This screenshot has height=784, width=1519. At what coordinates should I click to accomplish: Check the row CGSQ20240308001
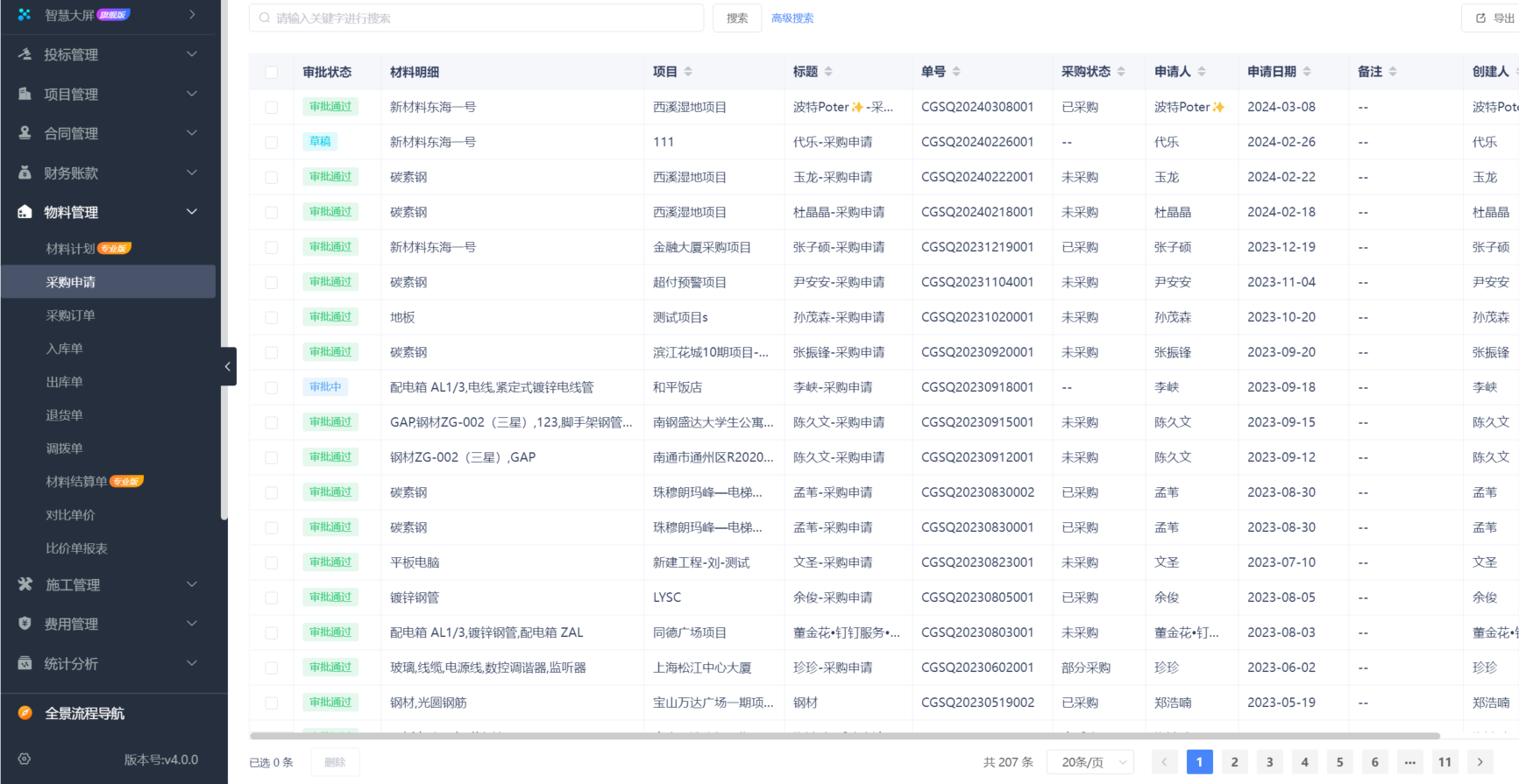pos(272,107)
